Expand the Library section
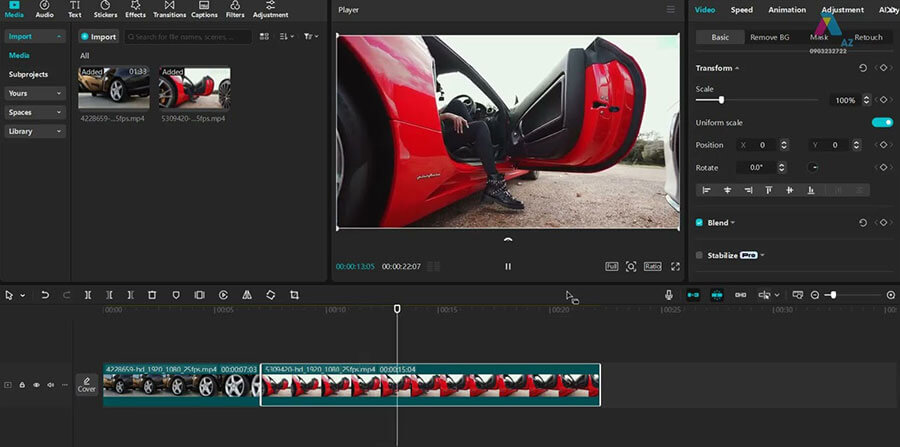Screen dimensions: 900x447 (35, 131)
